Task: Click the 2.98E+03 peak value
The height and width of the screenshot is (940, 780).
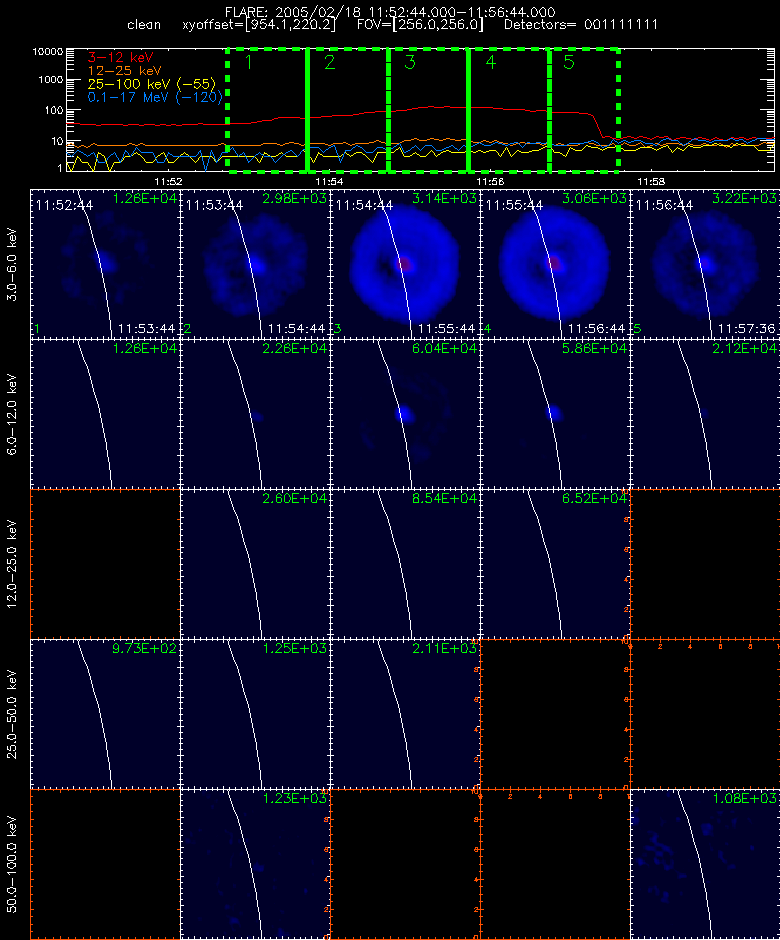Action: pos(294,198)
